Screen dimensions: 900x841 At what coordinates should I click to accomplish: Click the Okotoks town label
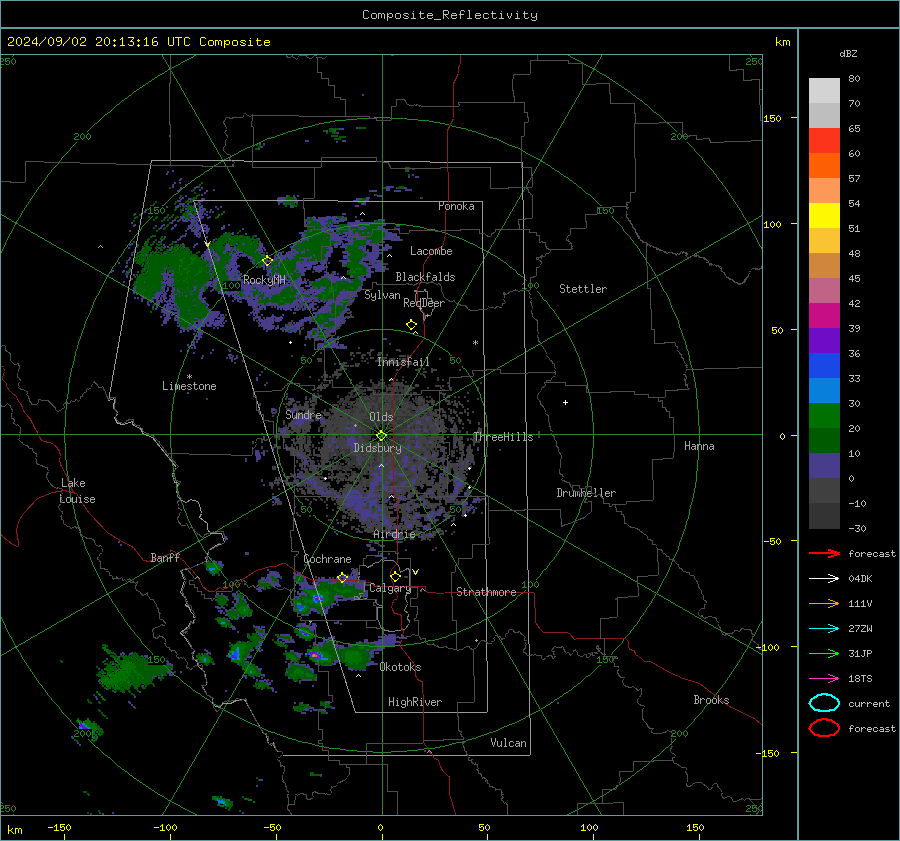pos(400,668)
